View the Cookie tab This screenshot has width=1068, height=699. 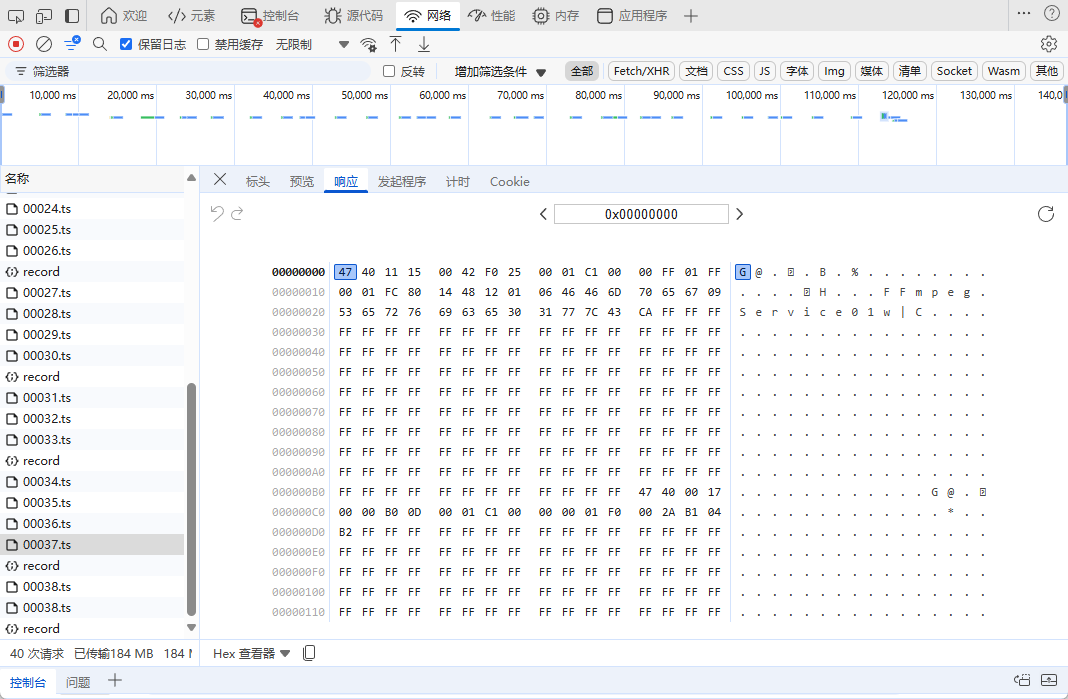click(509, 181)
